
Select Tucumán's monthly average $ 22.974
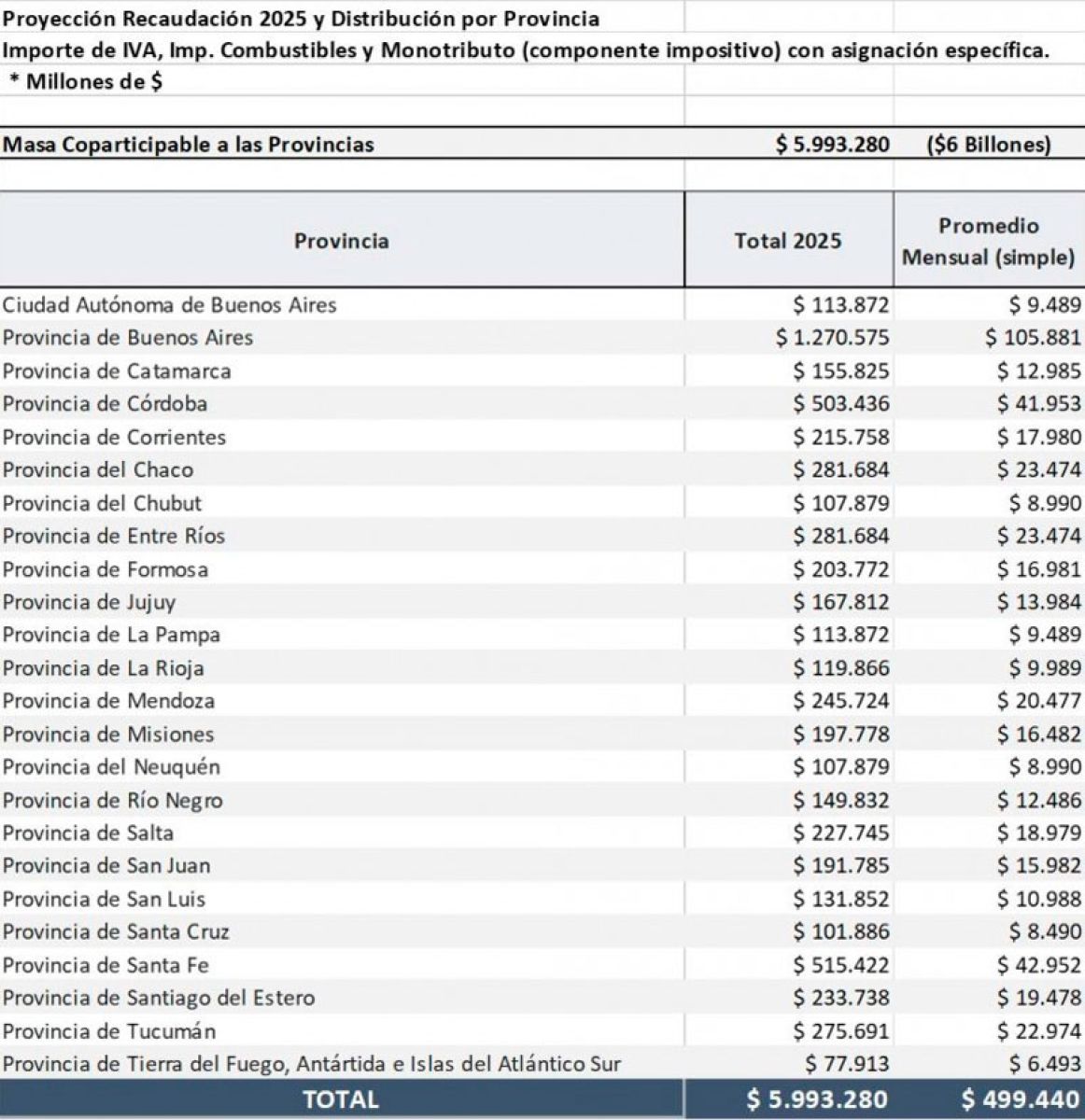[1038, 1031]
